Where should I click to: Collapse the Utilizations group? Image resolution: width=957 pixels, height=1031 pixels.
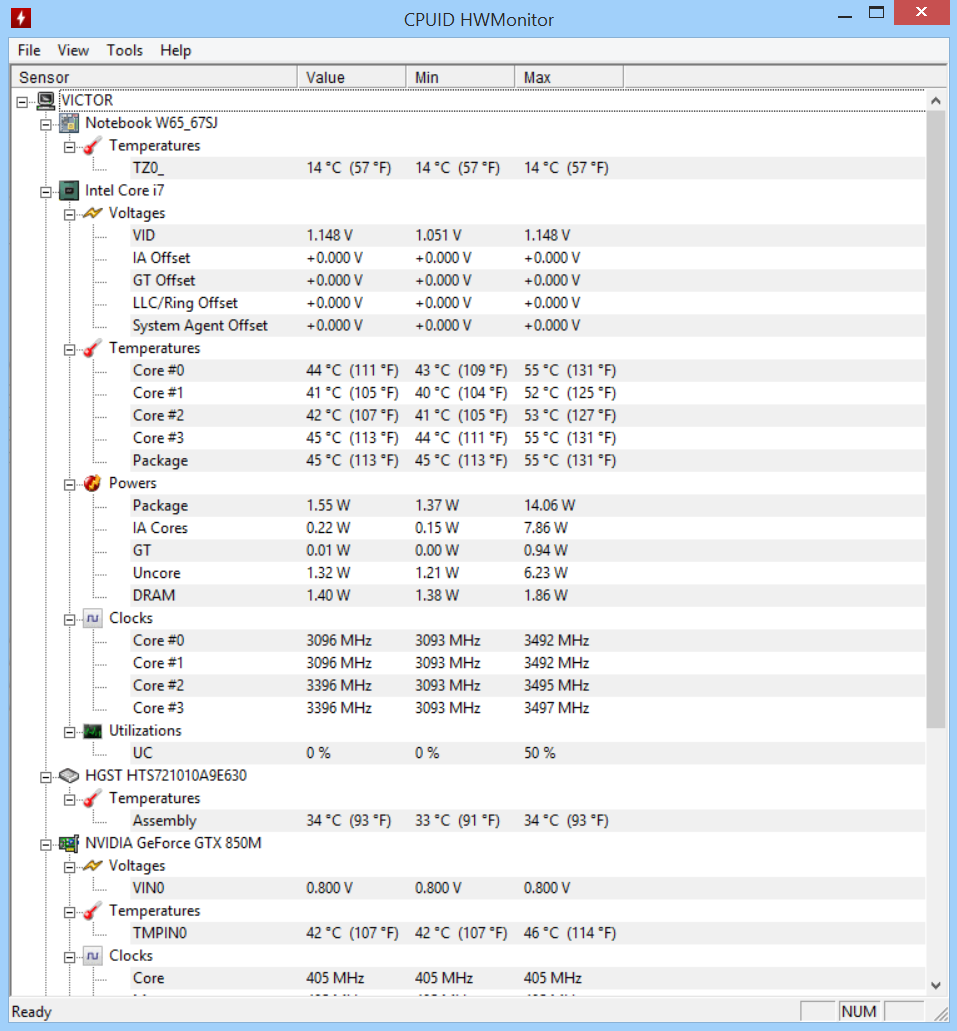(x=69, y=732)
